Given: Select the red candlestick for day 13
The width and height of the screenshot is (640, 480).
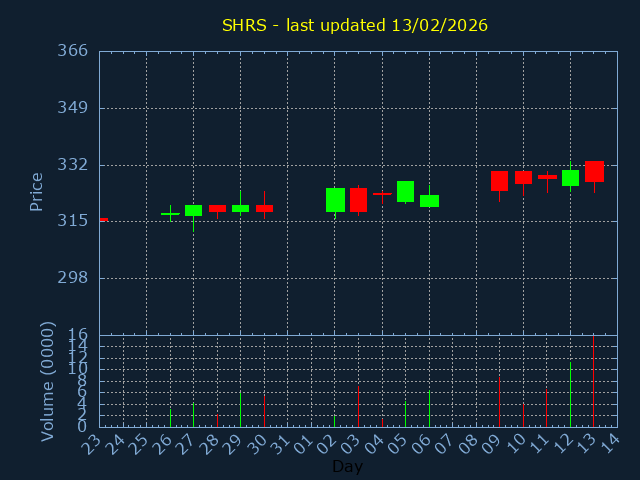Looking at the screenshot, I should (594, 171).
